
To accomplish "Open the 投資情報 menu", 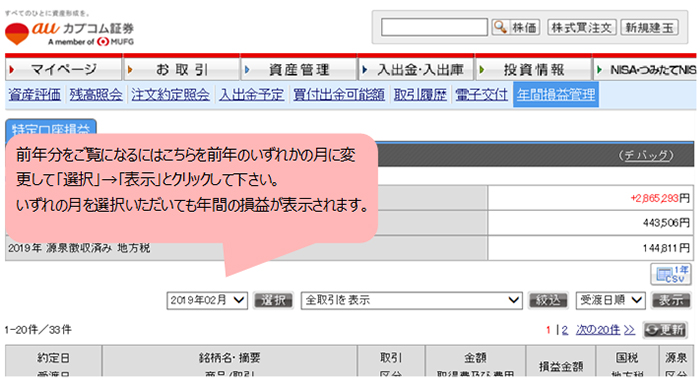I will 533,69.
